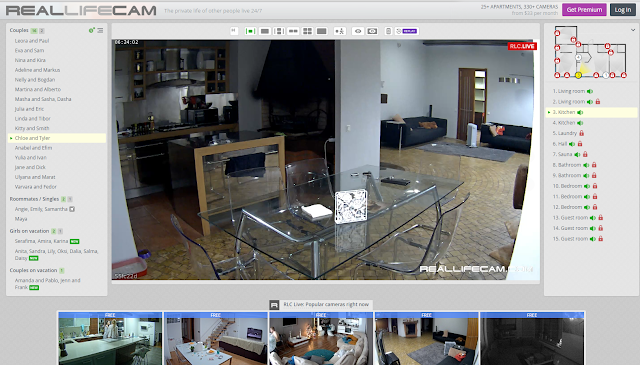Open the Leora and Paul apartment

coord(32,41)
